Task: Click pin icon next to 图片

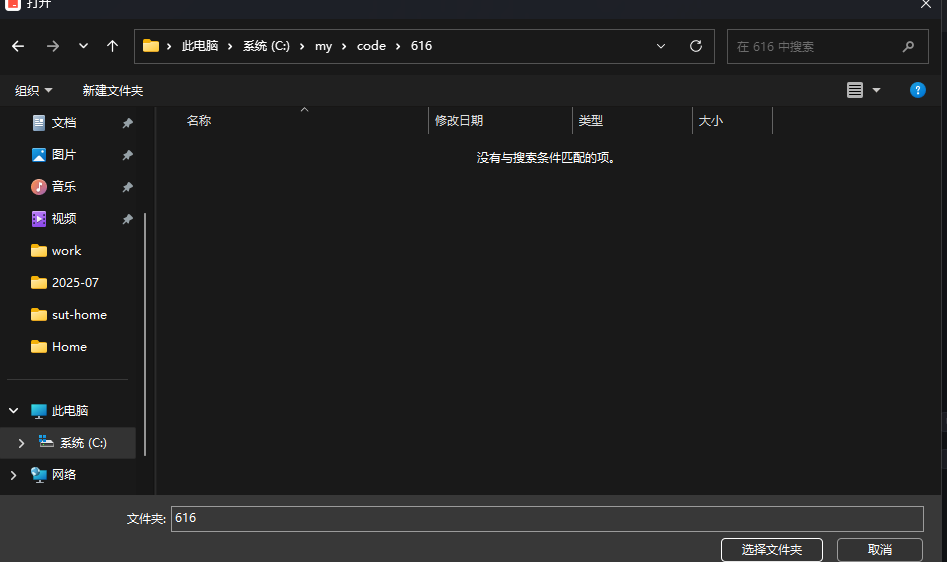Action: click(x=127, y=155)
